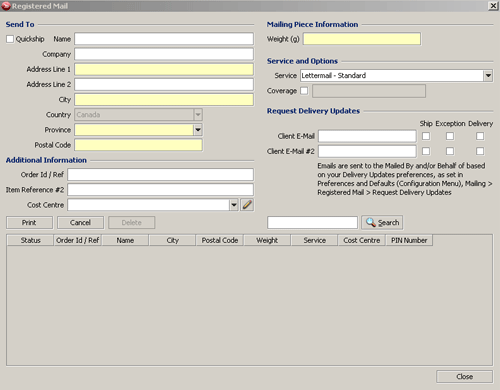The height and width of the screenshot is (390, 500).
Task: Check Exception updates for Client E-Mail
Action: [450, 136]
